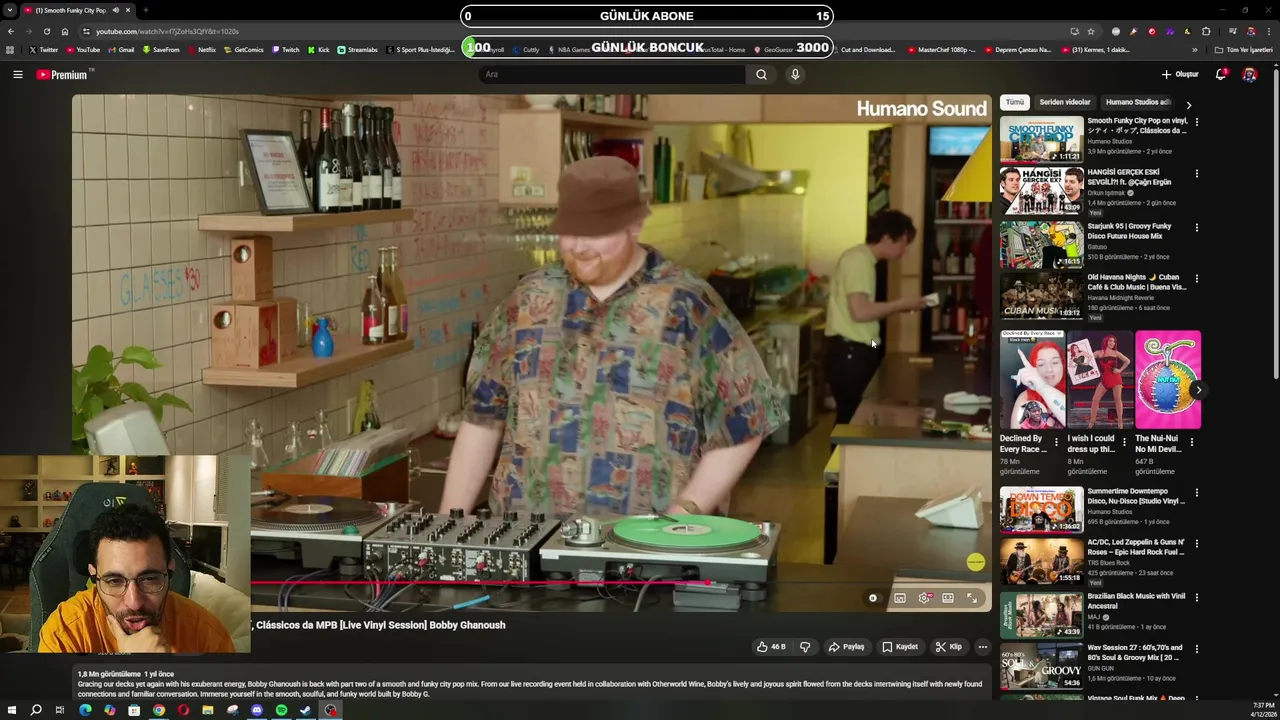Open menu for AC/DC, Led Zeppelin video

pos(1197,544)
